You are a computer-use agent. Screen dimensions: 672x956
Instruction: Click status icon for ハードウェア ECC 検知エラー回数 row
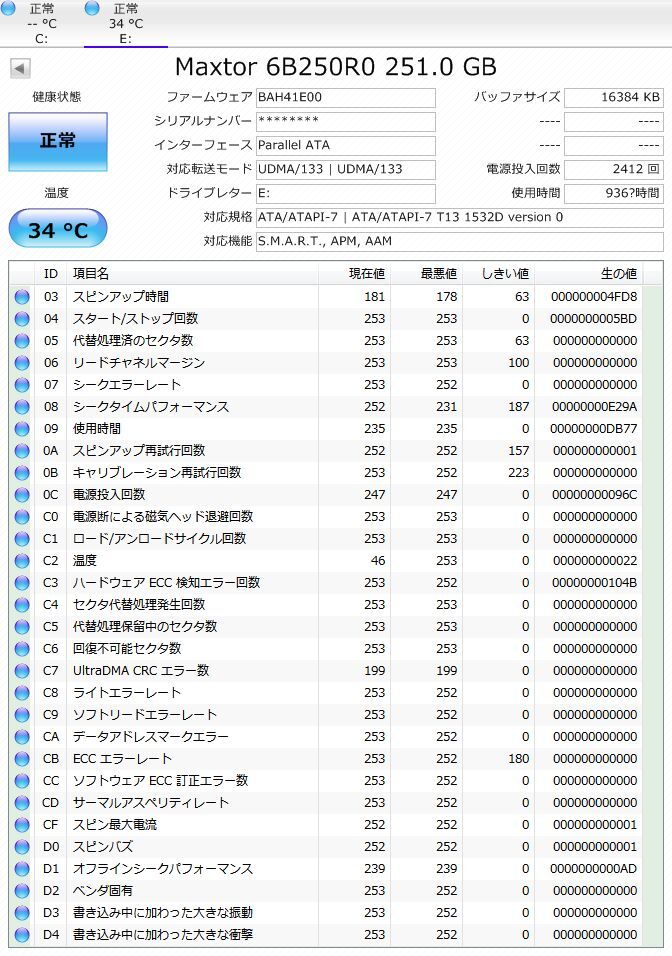pyautogui.click(x=22, y=583)
